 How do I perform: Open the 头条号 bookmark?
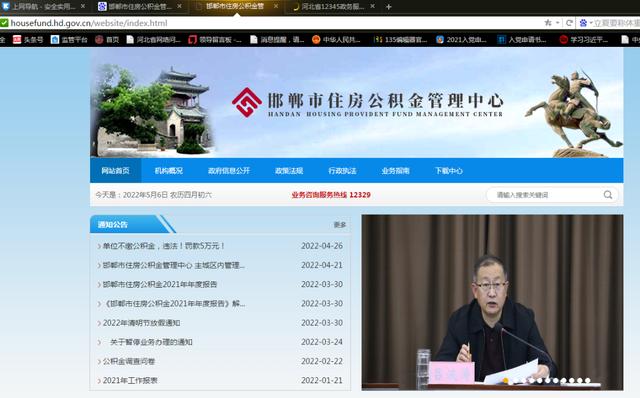point(28,40)
